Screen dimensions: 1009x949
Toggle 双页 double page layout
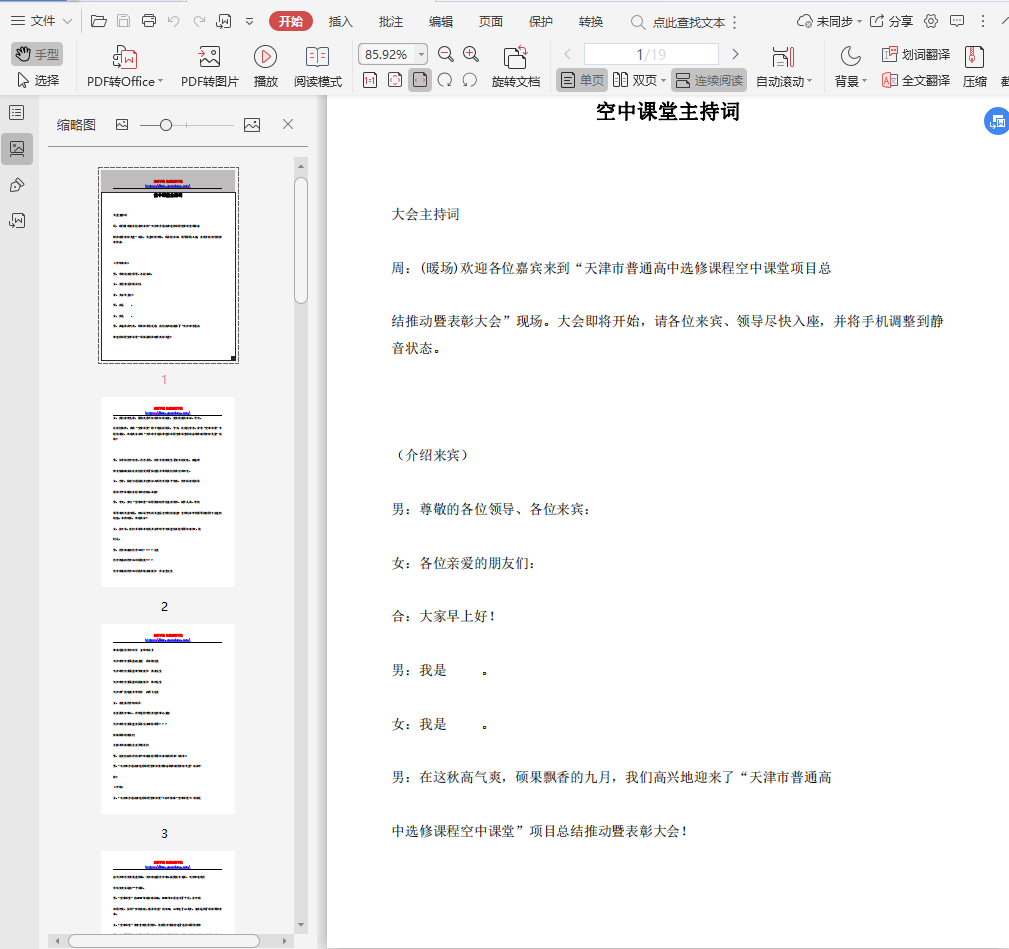635,80
